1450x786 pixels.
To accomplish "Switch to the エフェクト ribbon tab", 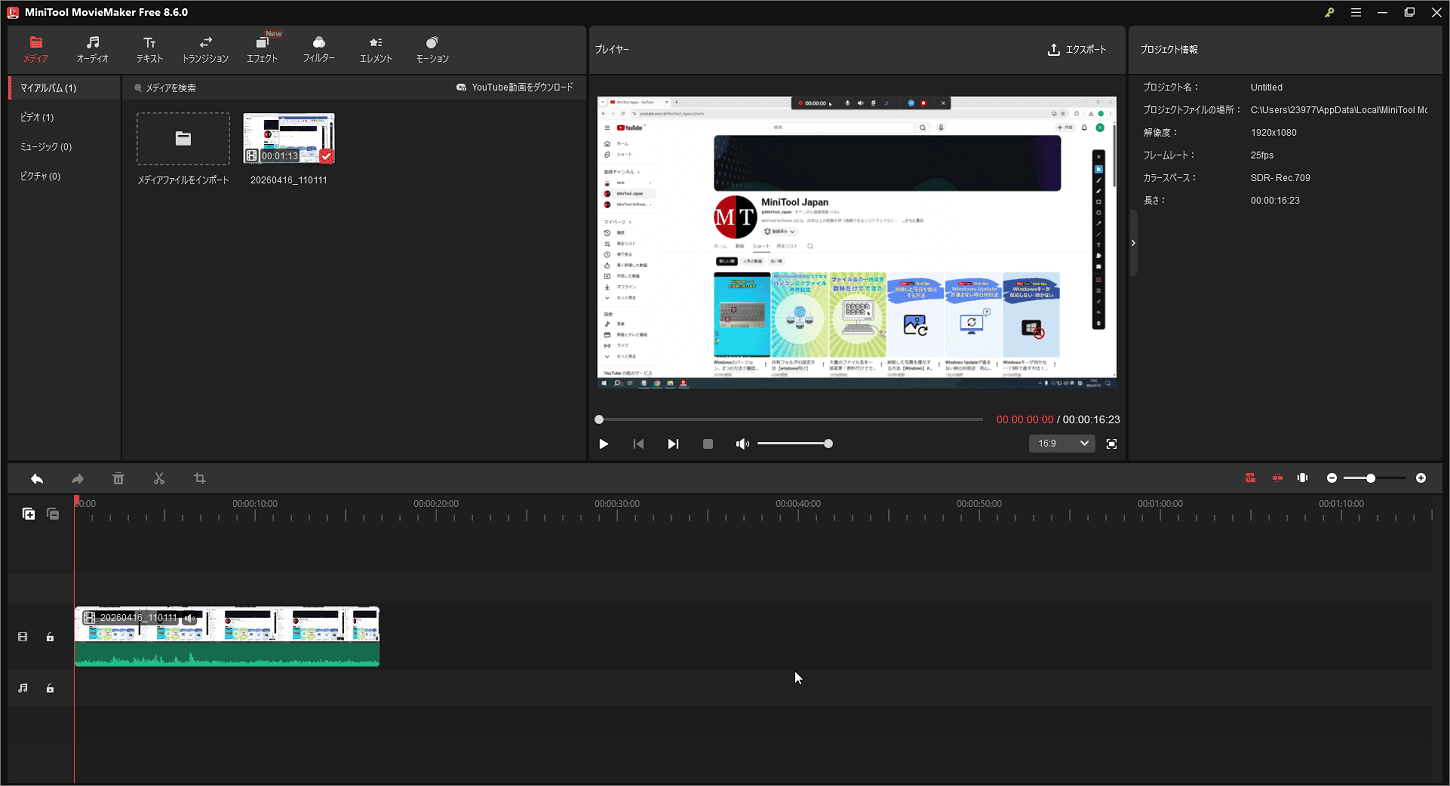I will pos(262,48).
